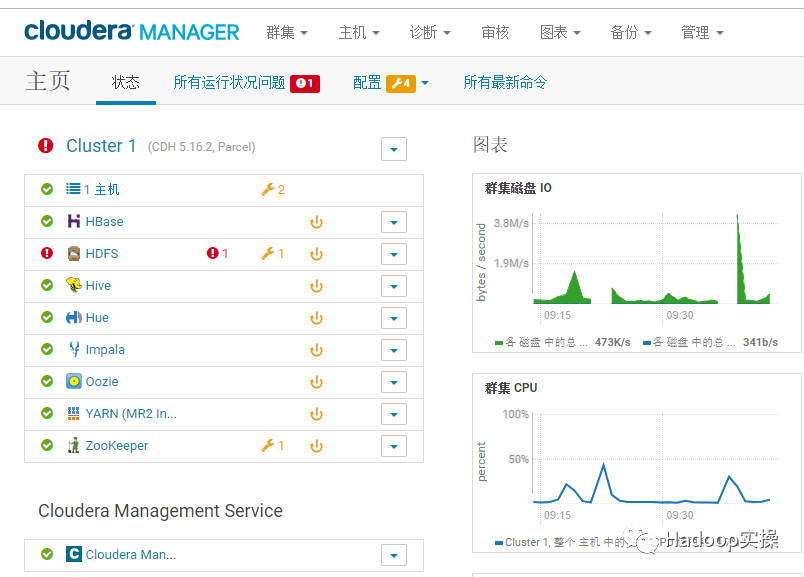
Task: Open the Cloudera Man... service link
Action: pyautogui.click(x=131, y=554)
